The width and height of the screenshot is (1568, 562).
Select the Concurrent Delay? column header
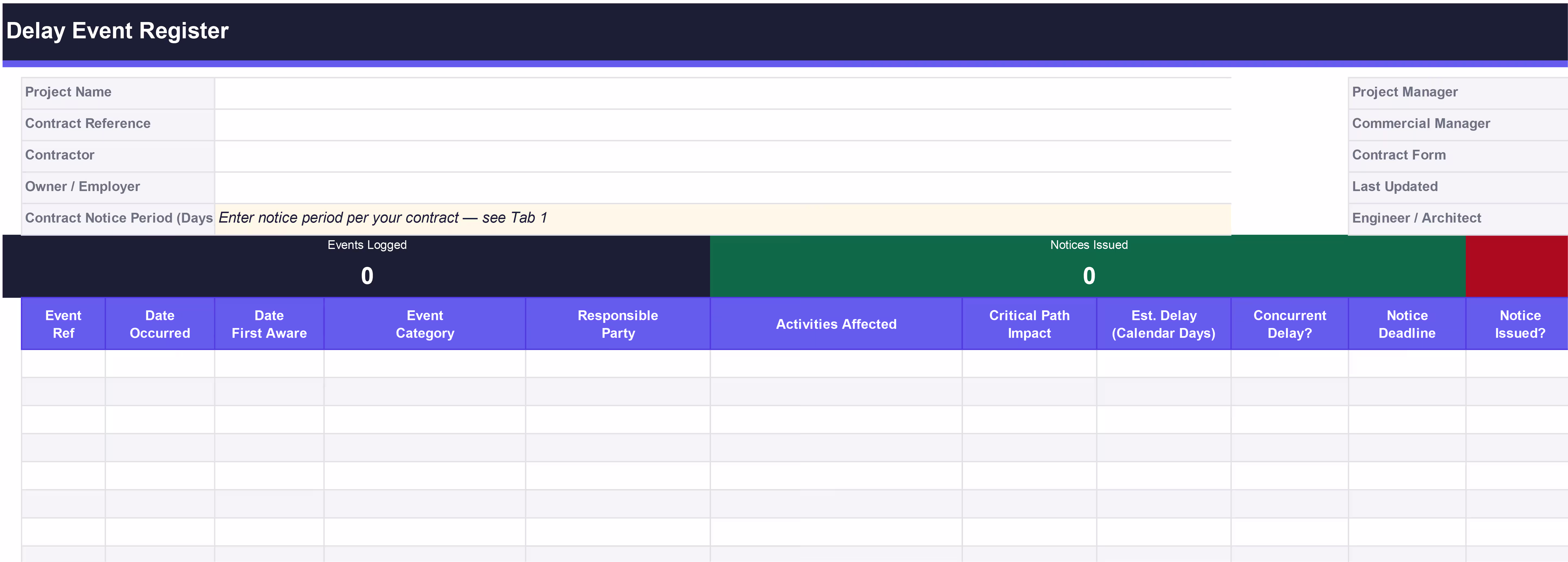pyautogui.click(x=1290, y=324)
